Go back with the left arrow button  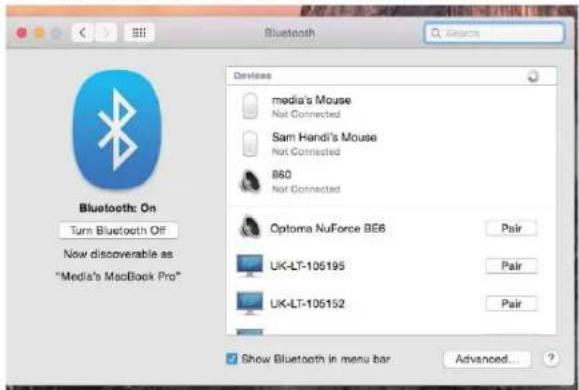pos(82,33)
